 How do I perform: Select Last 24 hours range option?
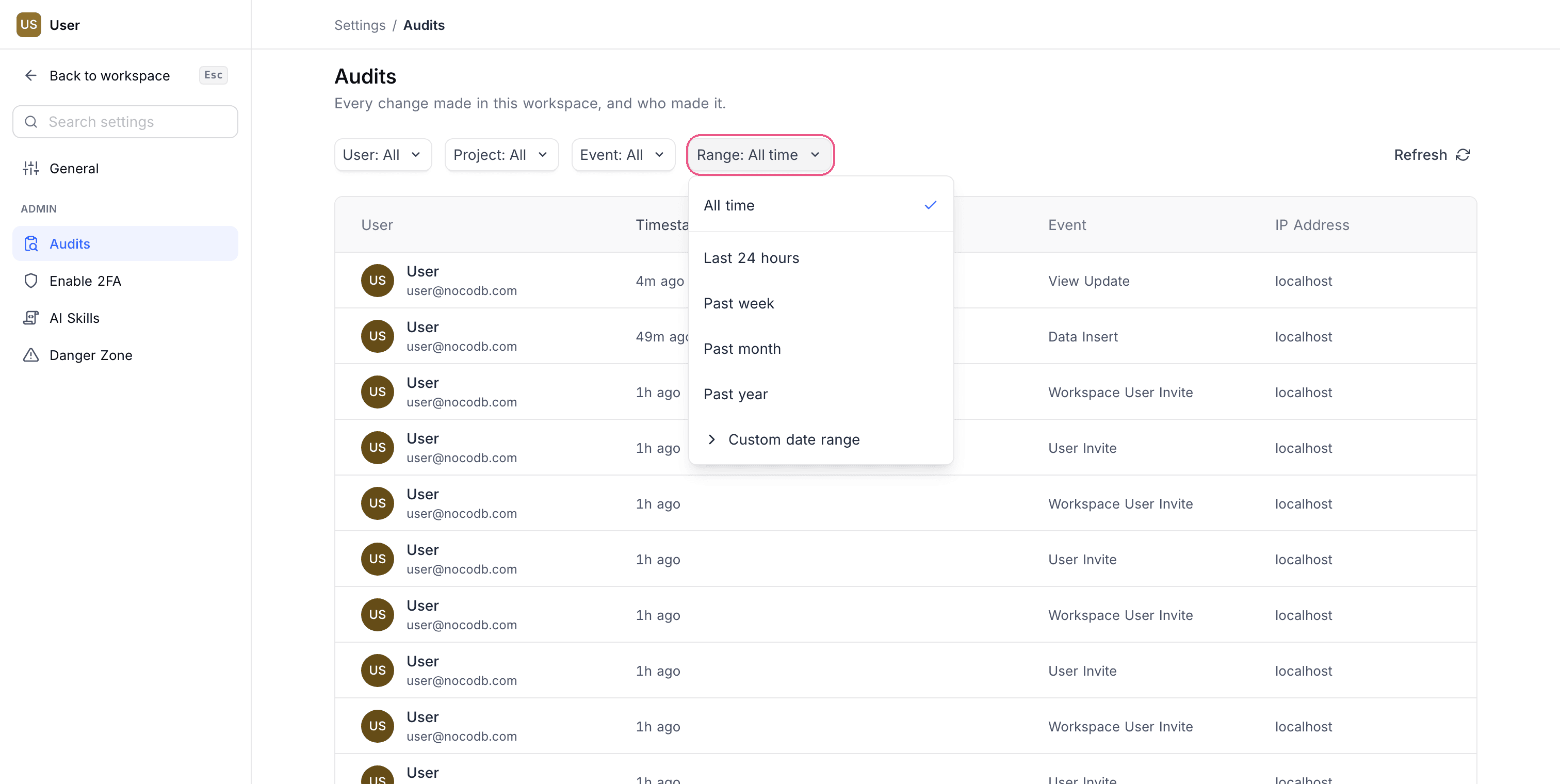pos(821,258)
